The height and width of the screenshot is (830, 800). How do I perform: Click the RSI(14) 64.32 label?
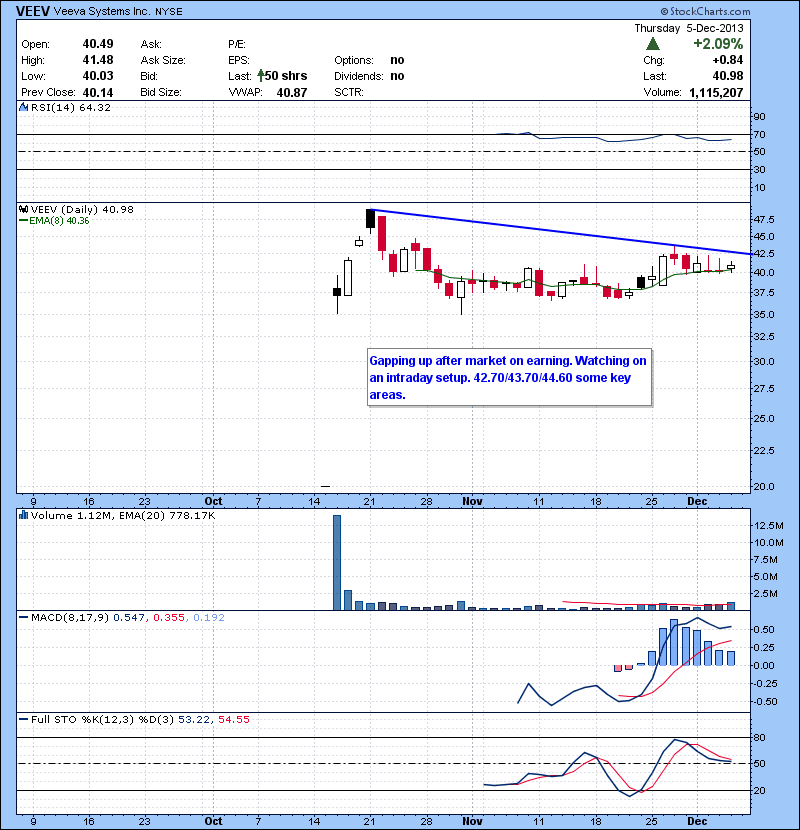[x=71, y=107]
